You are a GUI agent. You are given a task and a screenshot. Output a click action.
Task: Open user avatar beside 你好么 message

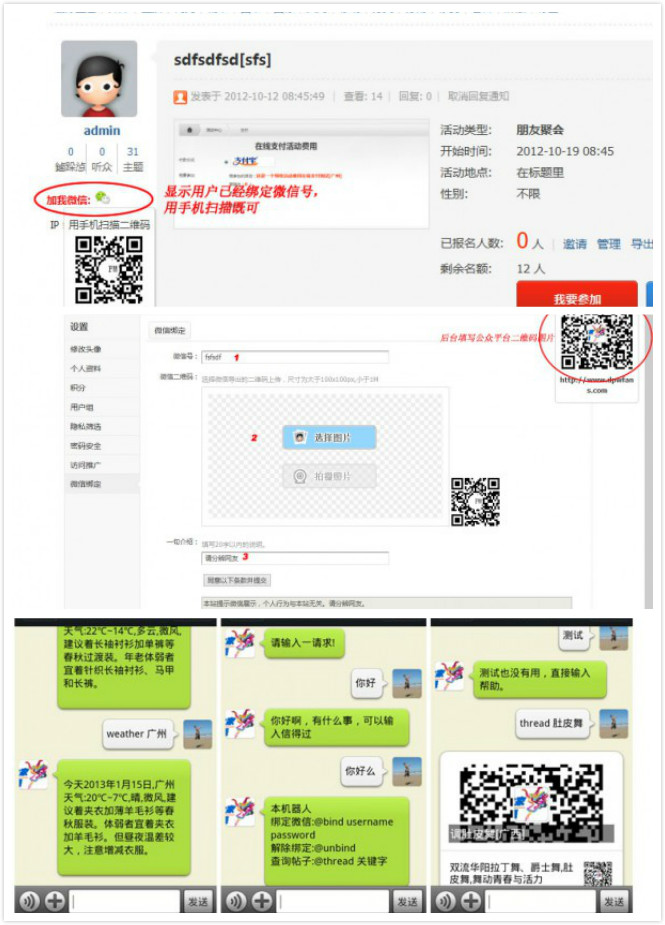coord(407,771)
